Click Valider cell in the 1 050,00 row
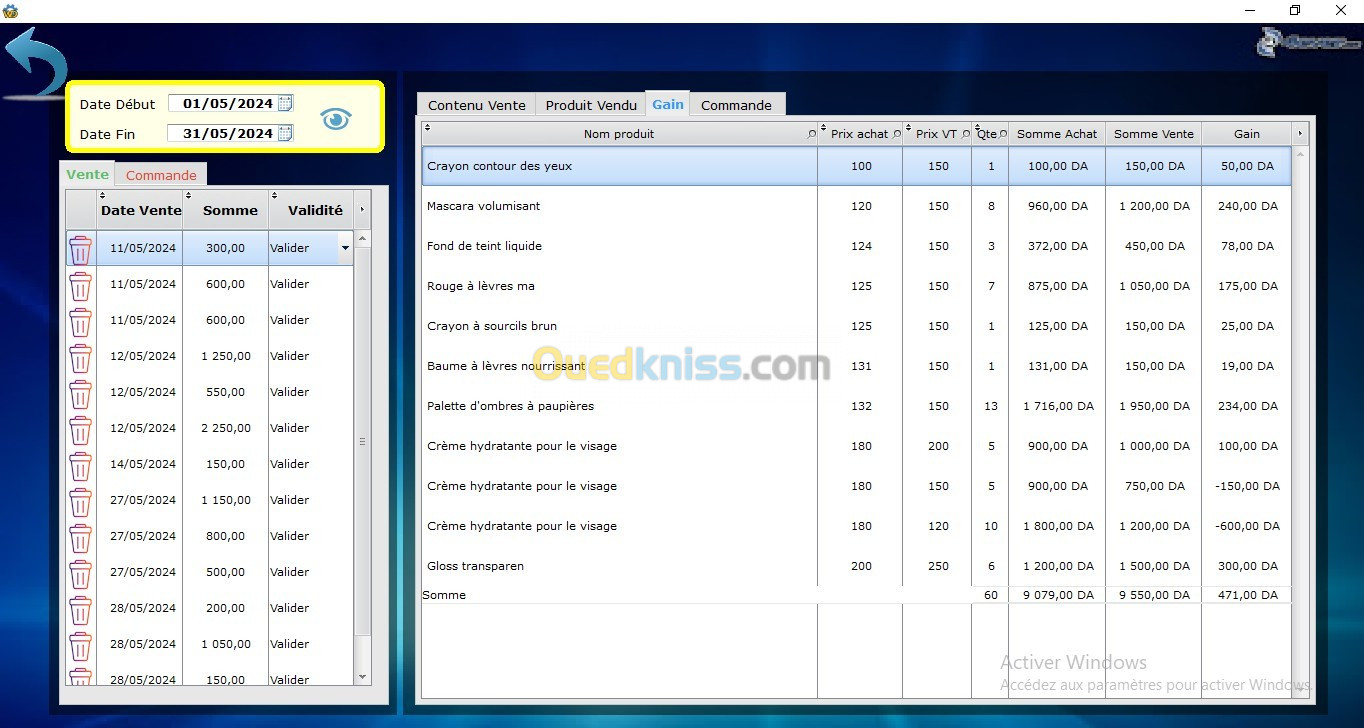Image resolution: width=1364 pixels, height=728 pixels. pos(311,644)
